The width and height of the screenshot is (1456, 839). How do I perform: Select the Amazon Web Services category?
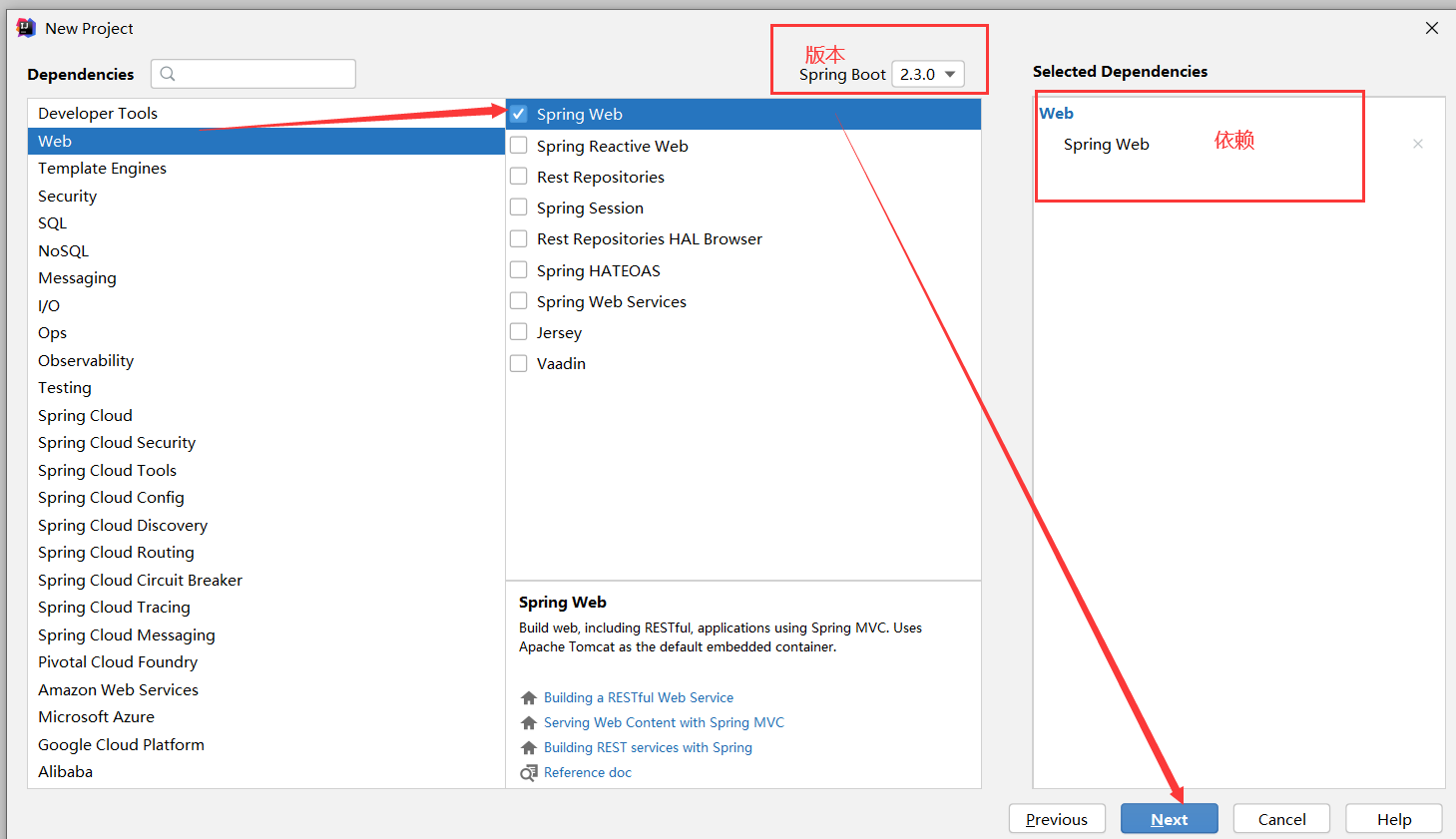pyautogui.click(x=266, y=689)
